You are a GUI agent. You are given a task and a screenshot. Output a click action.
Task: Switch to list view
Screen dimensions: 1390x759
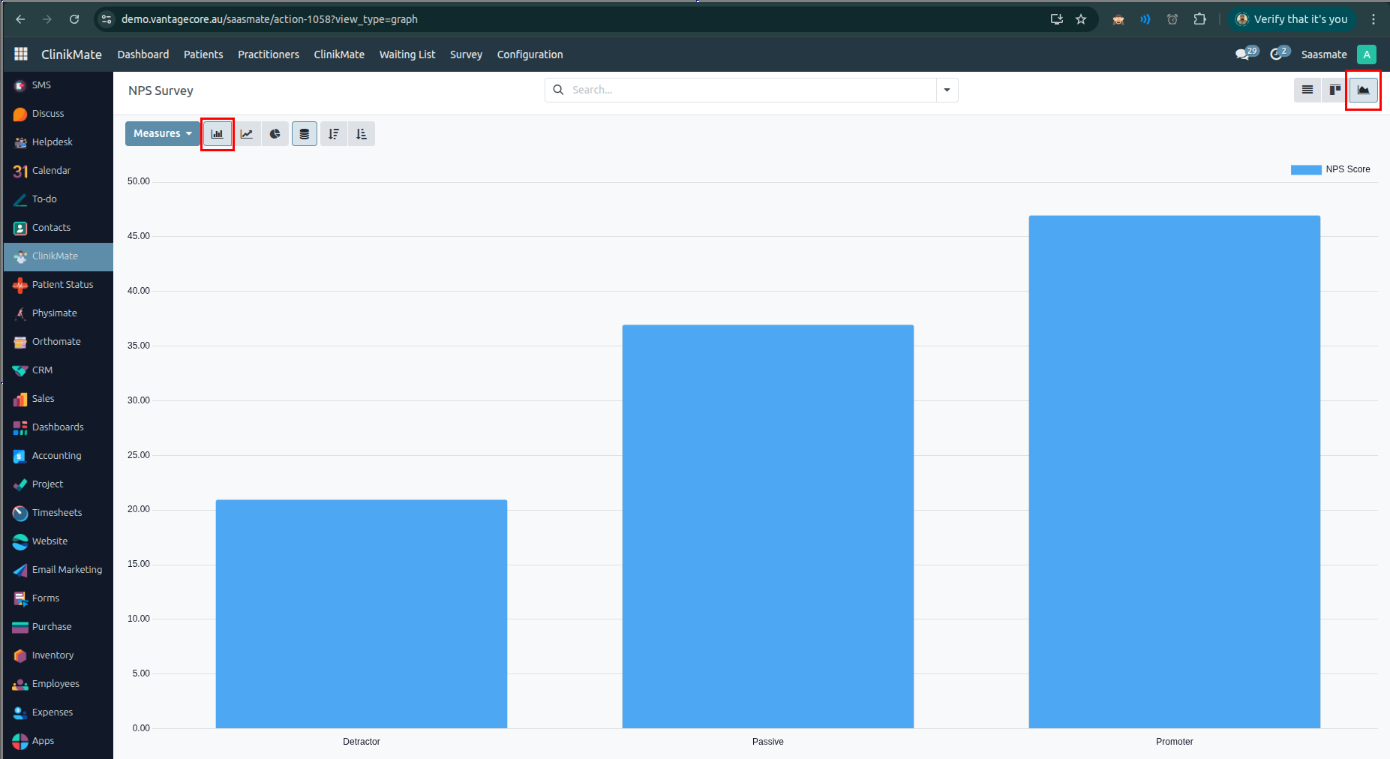coord(1306,90)
